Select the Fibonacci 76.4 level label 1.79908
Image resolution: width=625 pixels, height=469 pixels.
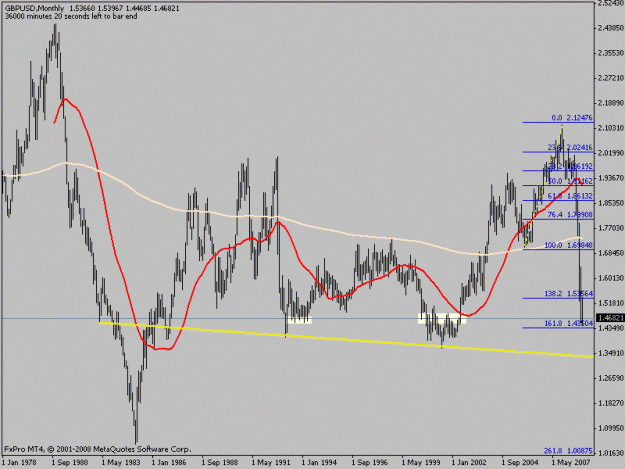tap(570, 215)
